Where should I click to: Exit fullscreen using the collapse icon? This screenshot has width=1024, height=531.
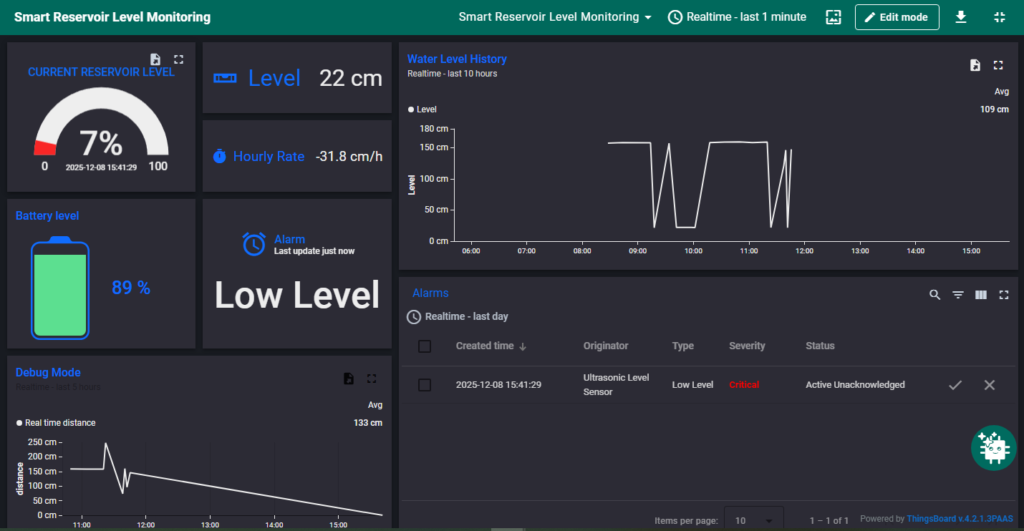click(999, 17)
